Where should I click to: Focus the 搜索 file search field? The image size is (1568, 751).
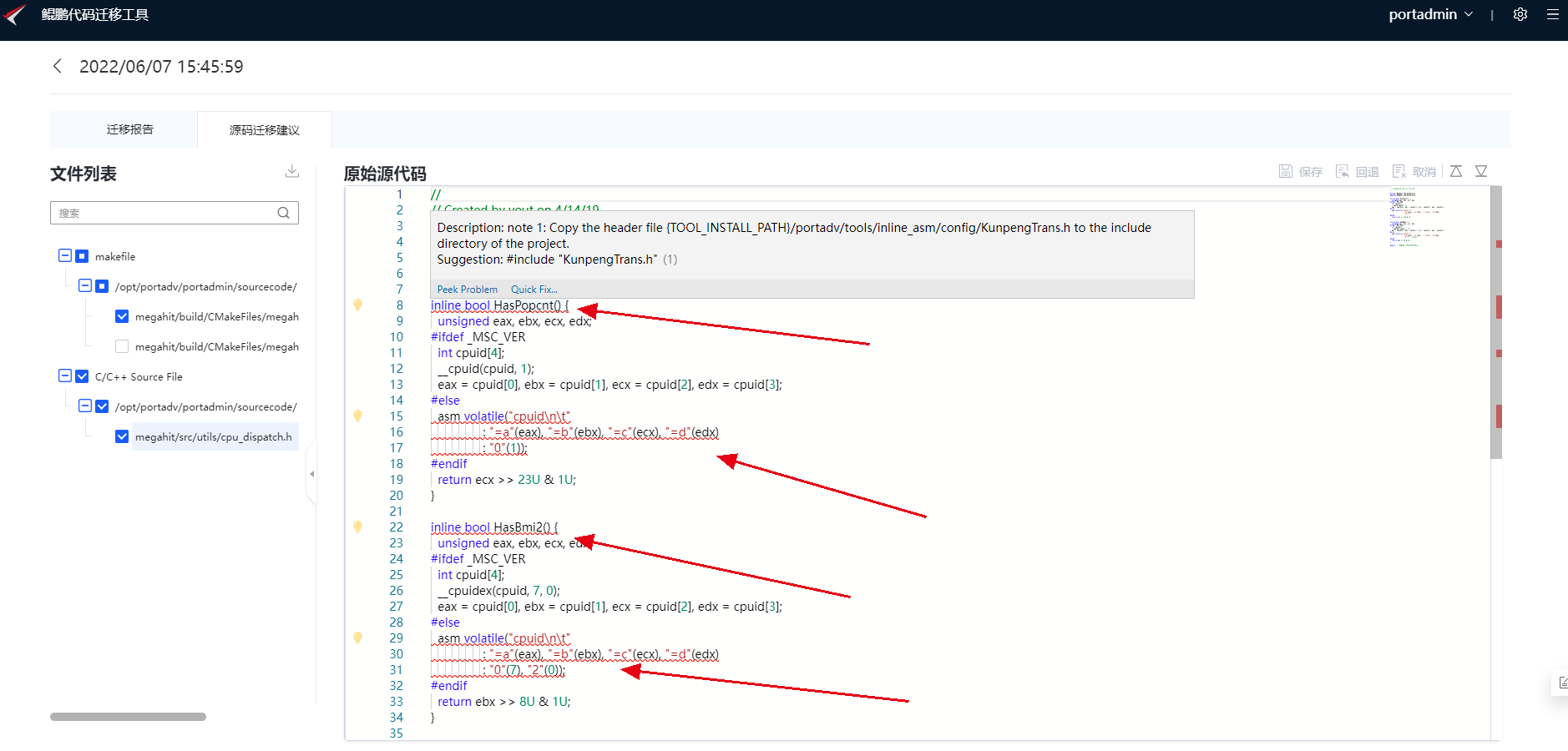(175, 213)
